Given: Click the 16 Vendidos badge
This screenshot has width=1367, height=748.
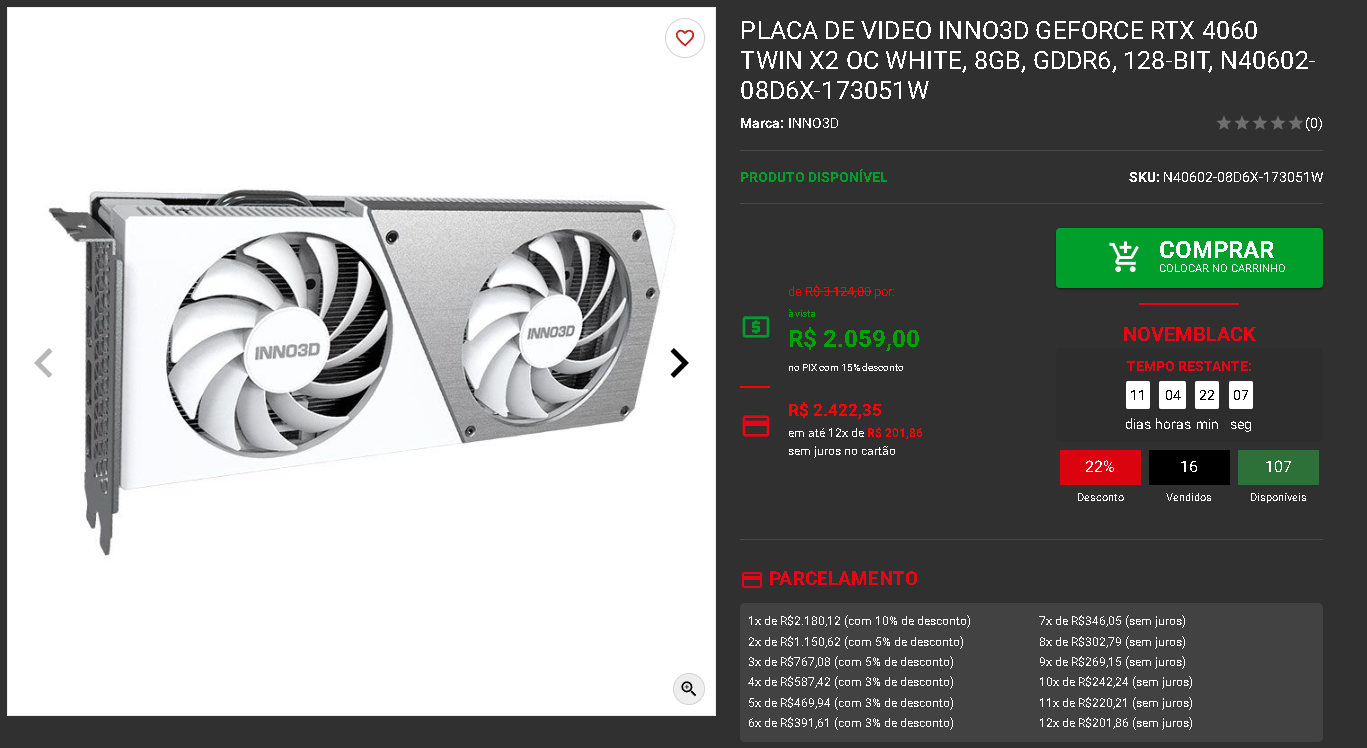Looking at the screenshot, I should [x=1189, y=467].
